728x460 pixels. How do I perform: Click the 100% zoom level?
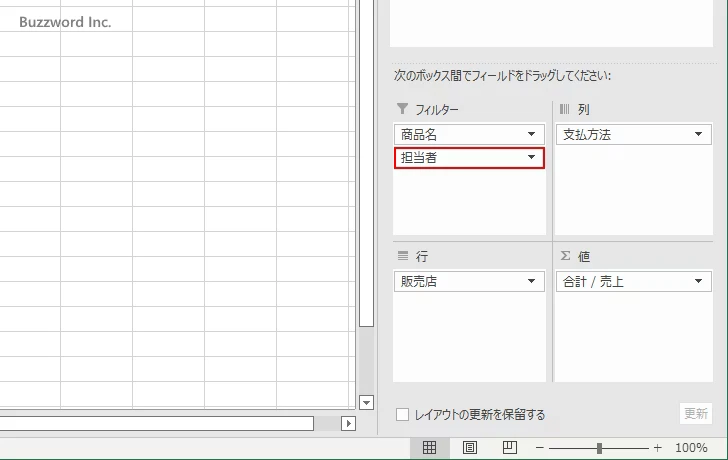(691, 448)
